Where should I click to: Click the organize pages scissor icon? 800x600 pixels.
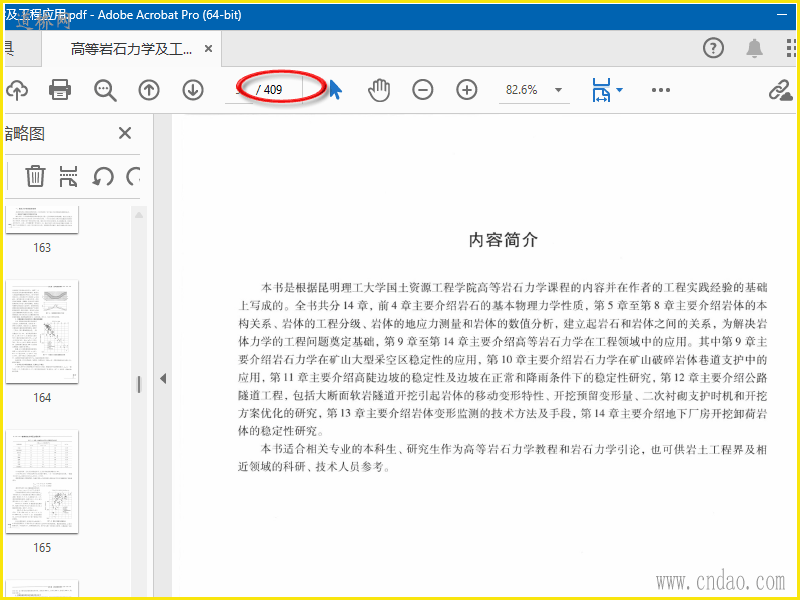pyautogui.click(x=68, y=176)
